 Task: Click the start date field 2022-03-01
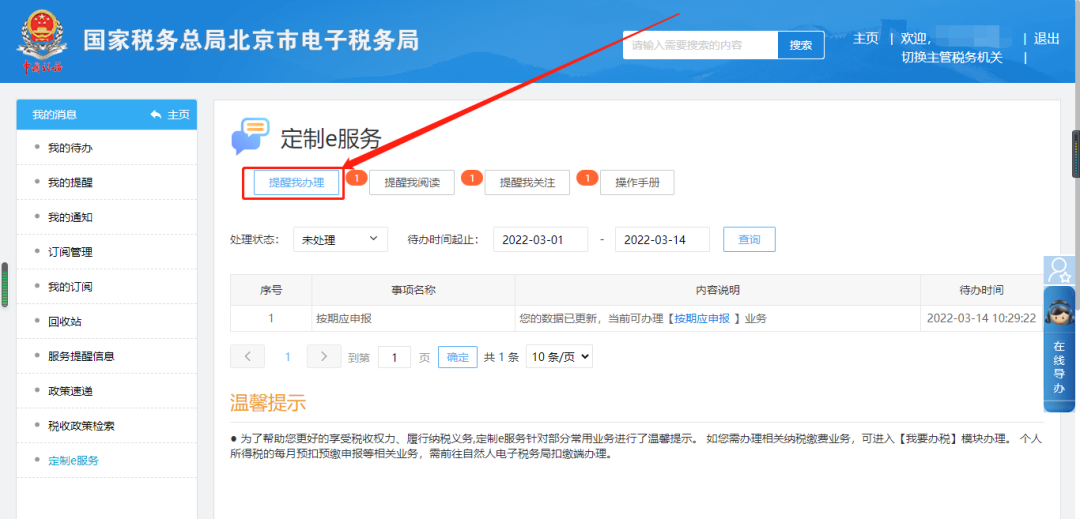(x=541, y=240)
